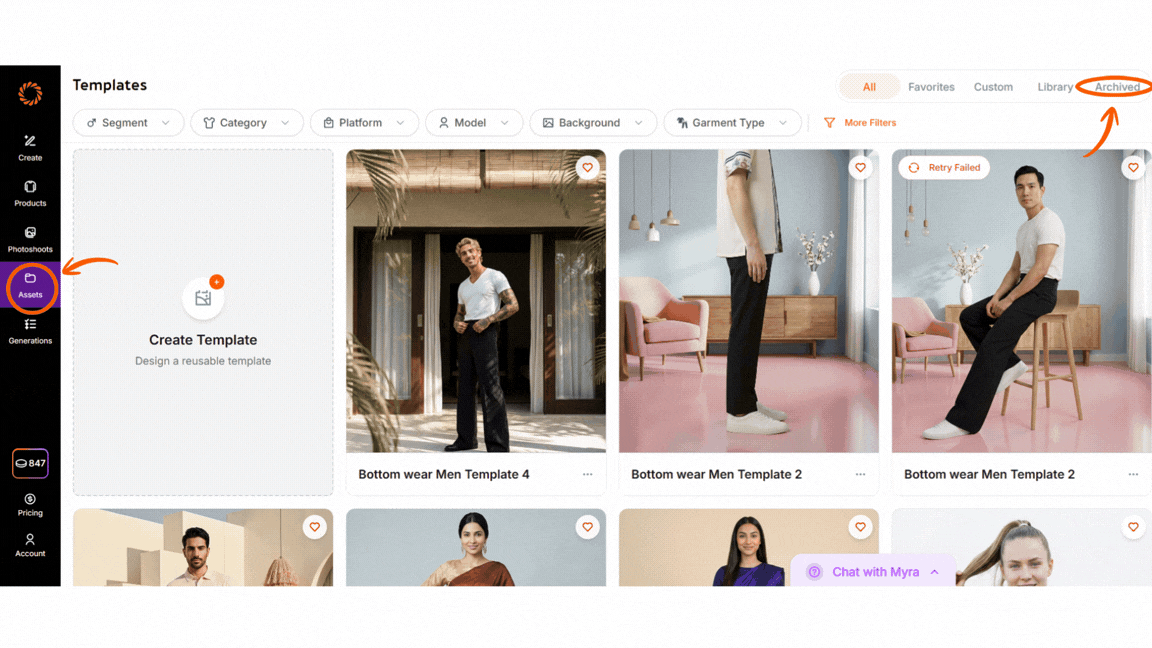Image resolution: width=1152 pixels, height=648 pixels.
Task: Open the Favorites tab
Action: [x=931, y=87]
